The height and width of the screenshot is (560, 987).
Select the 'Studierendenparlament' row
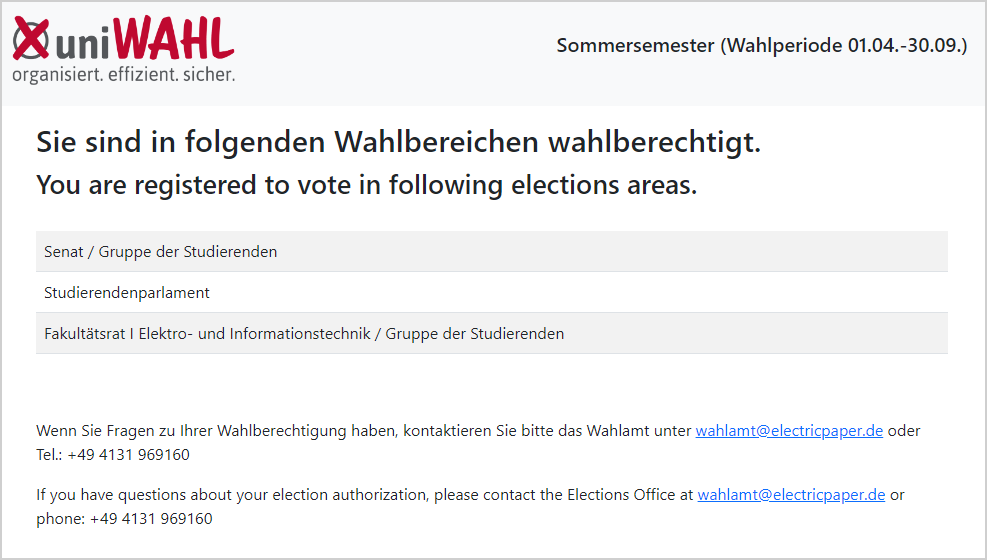click(492, 293)
